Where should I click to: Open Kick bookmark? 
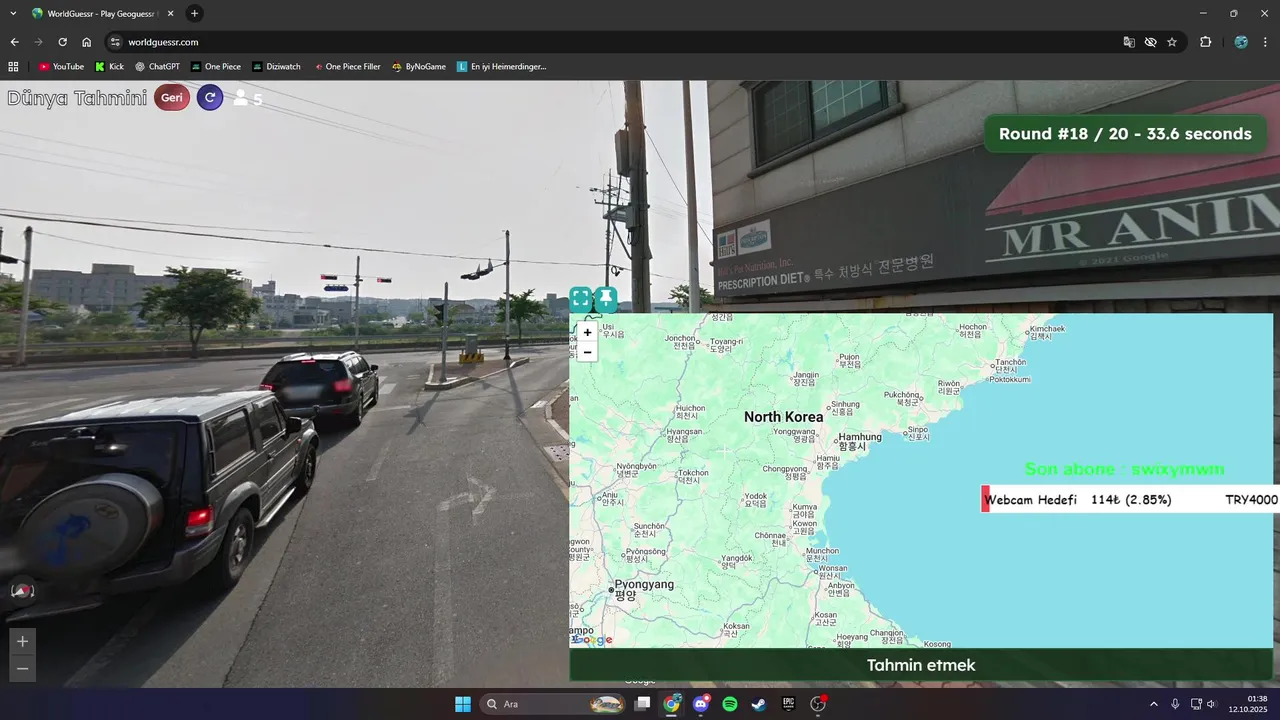[x=109, y=67]
